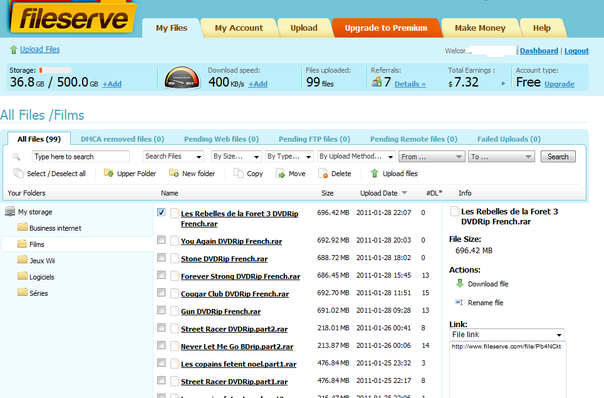Screen dimensions: 604x398
Task: Click file icon next to You Again DVDRip
Action: tap(175, 241)
